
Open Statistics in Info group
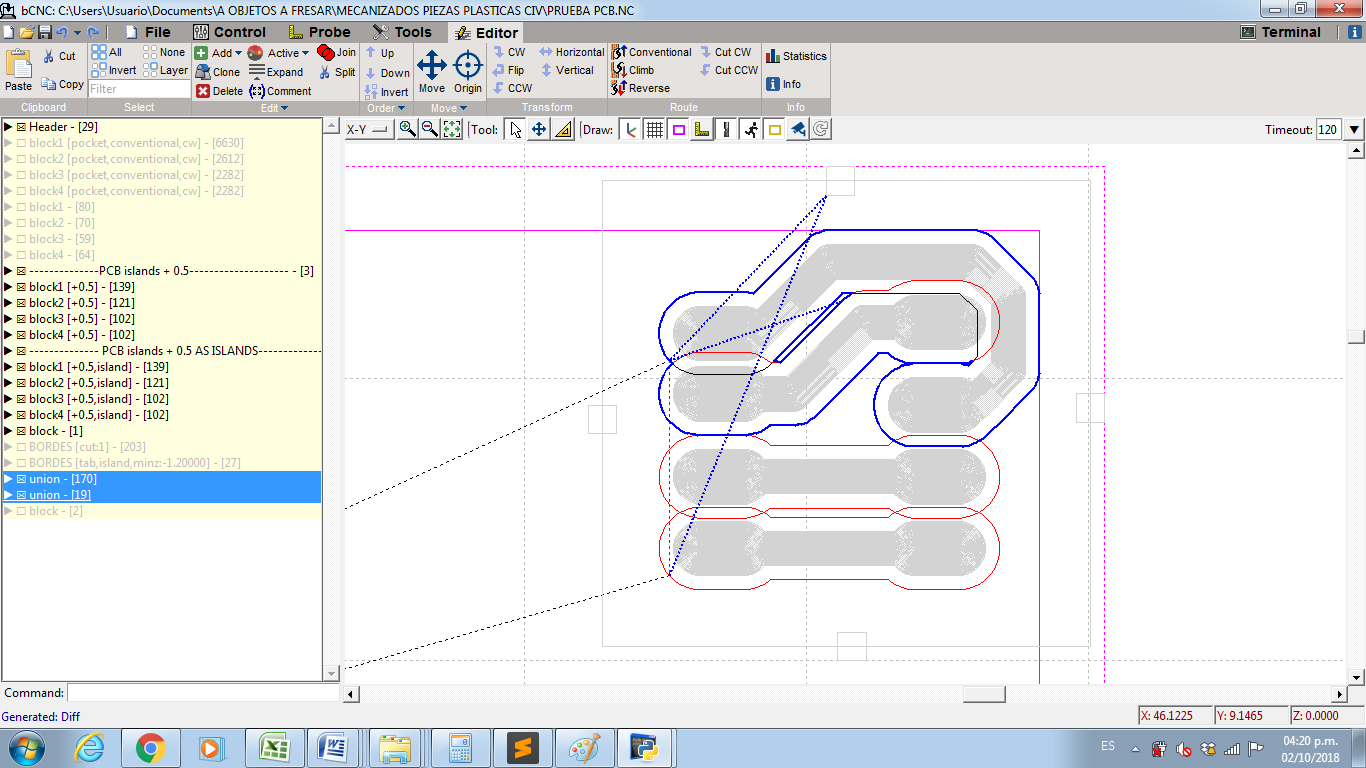tap(796, 56)
